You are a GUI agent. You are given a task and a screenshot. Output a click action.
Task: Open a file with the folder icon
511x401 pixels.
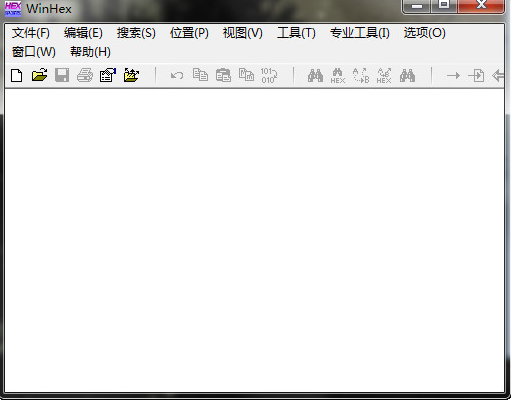tap(40, 75)
